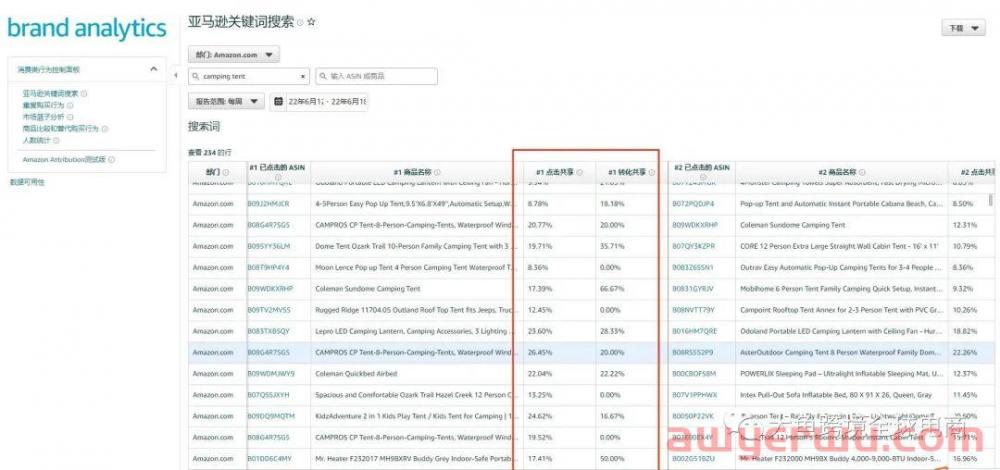Click the 'camping tent' search term field
This screenshot has width=1000, height=470.
click(249, 77)
